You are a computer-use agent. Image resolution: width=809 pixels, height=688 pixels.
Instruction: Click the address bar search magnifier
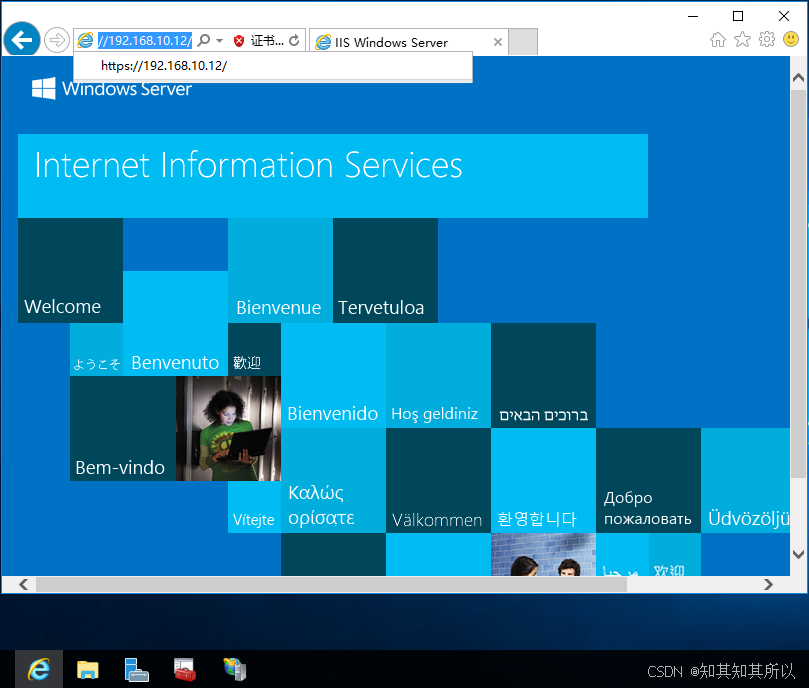(x=204, y=41)
